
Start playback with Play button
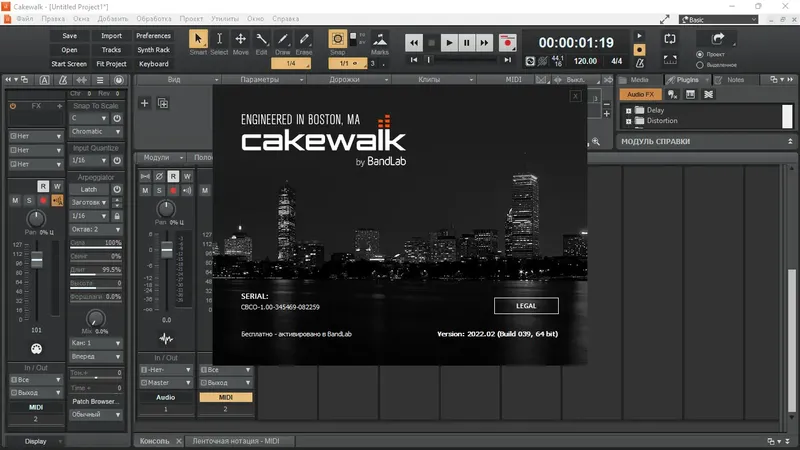coord(449,43)
